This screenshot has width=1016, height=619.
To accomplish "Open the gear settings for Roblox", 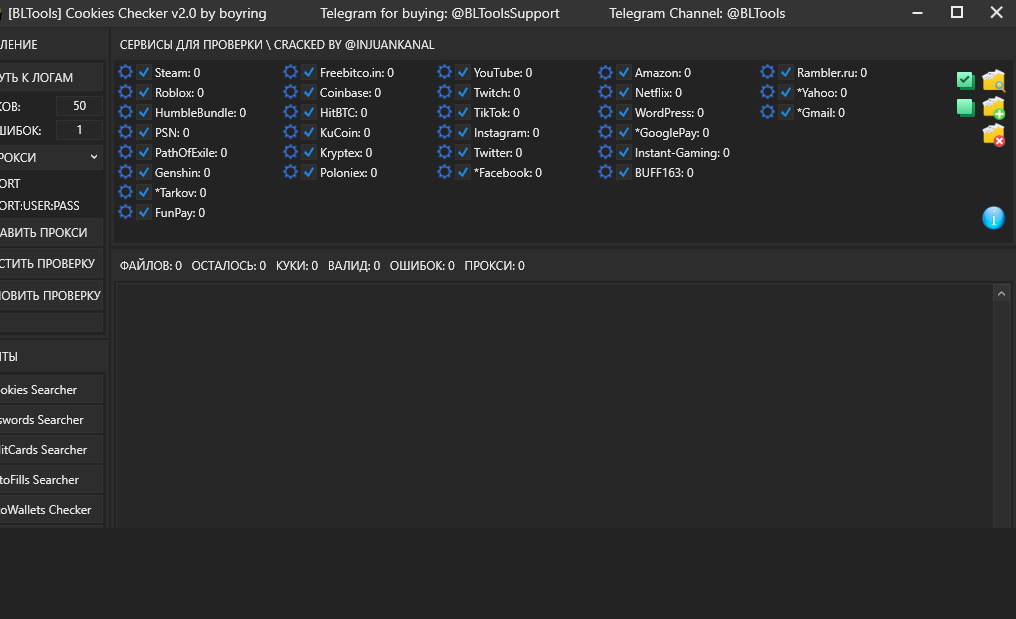I will [x=126, y=92].
